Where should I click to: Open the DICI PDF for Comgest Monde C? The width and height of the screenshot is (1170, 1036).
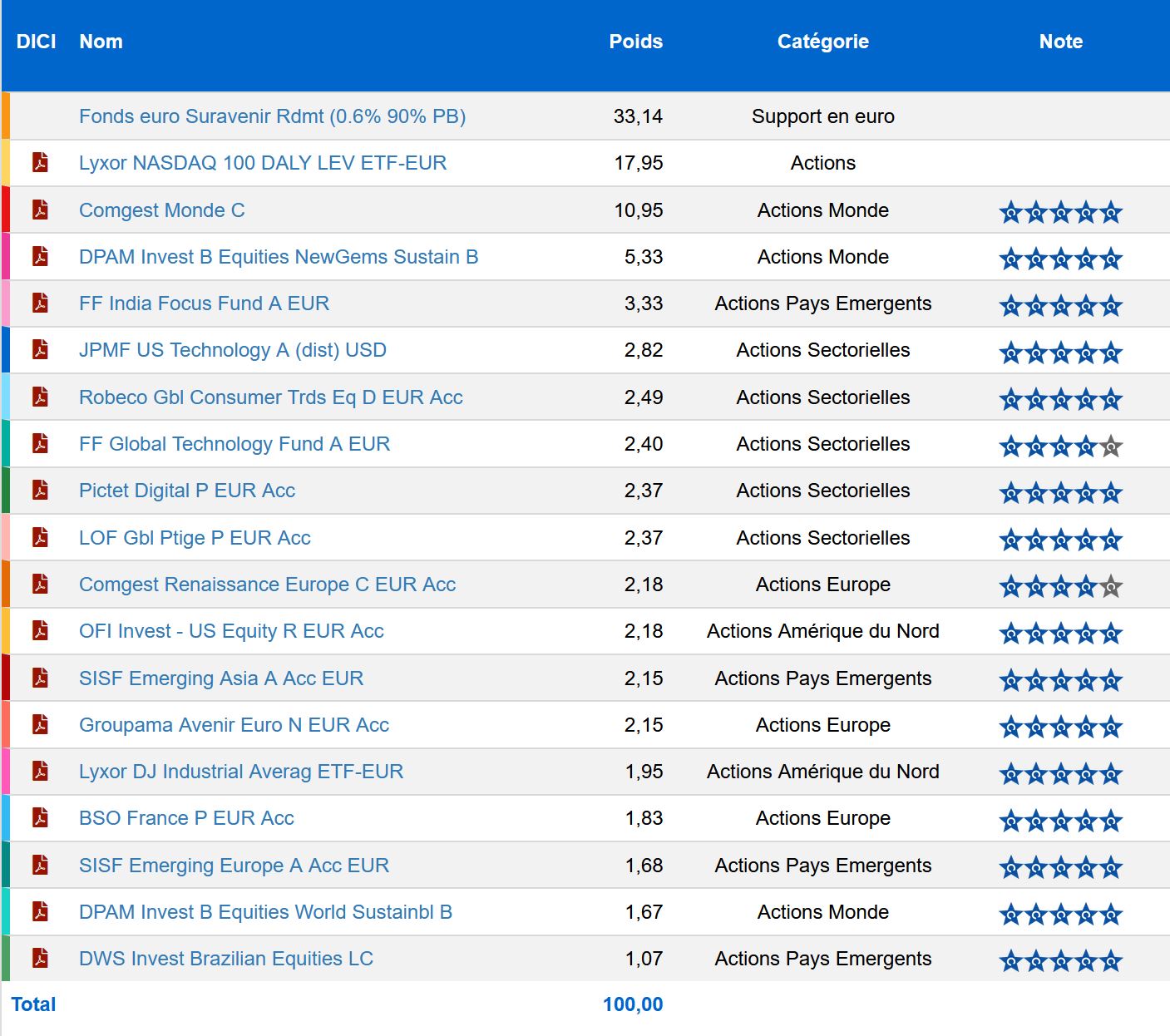40,210
